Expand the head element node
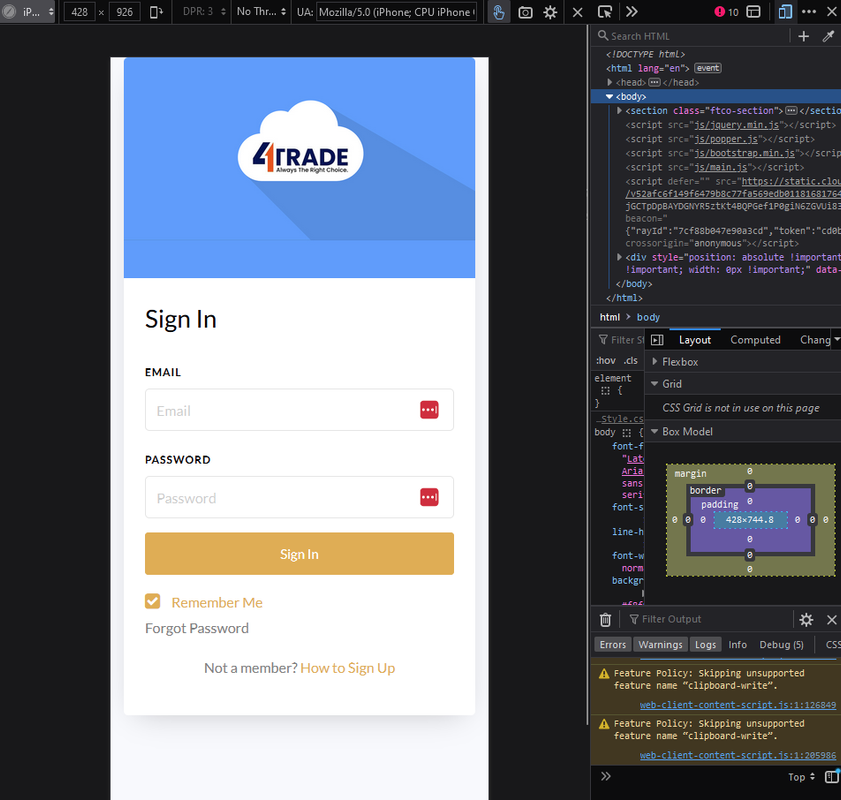Viewport: 841px width, 800px height. click(610, 82)
